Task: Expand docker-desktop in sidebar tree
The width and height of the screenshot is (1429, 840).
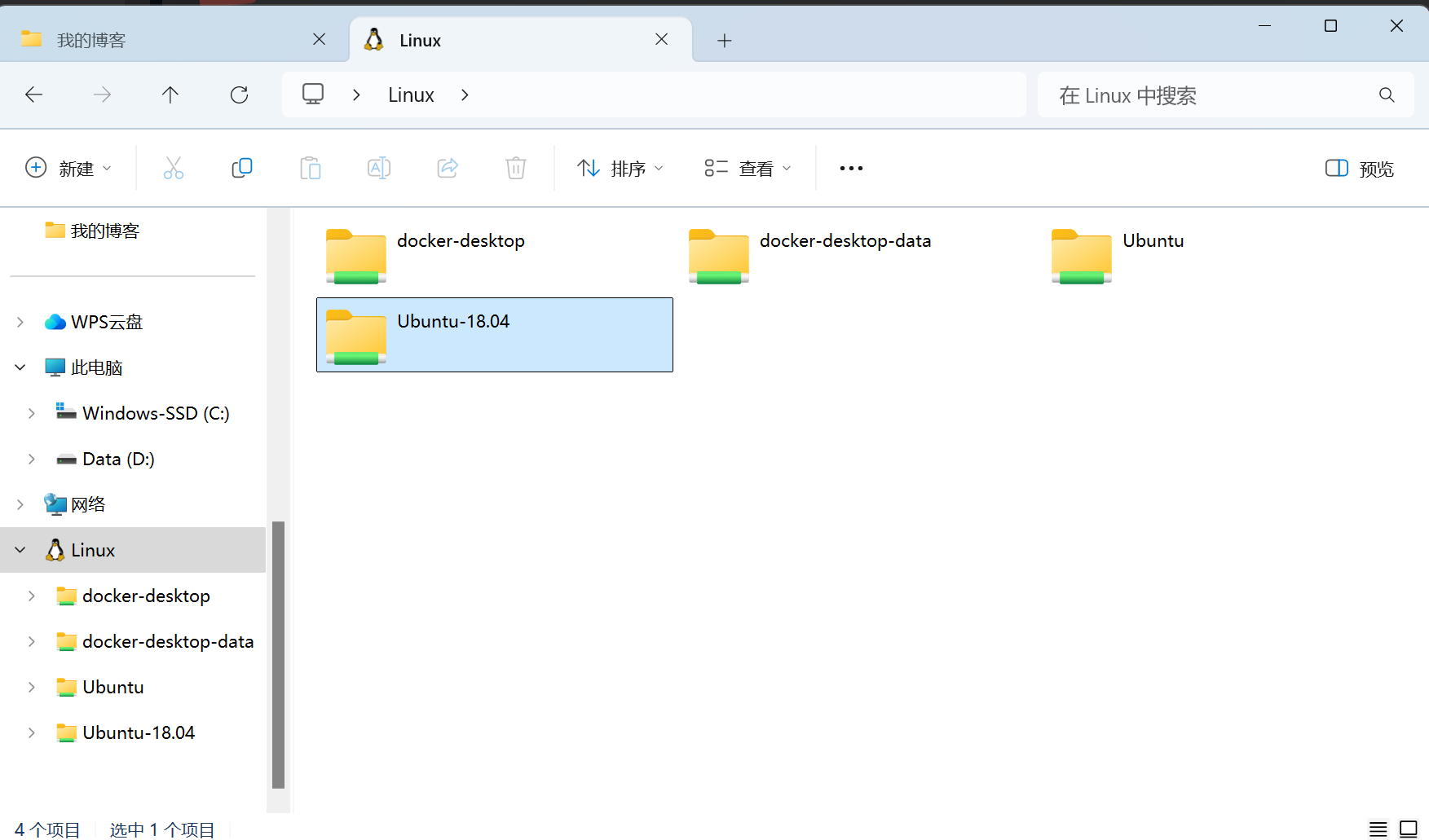Action: pos(32,596)
